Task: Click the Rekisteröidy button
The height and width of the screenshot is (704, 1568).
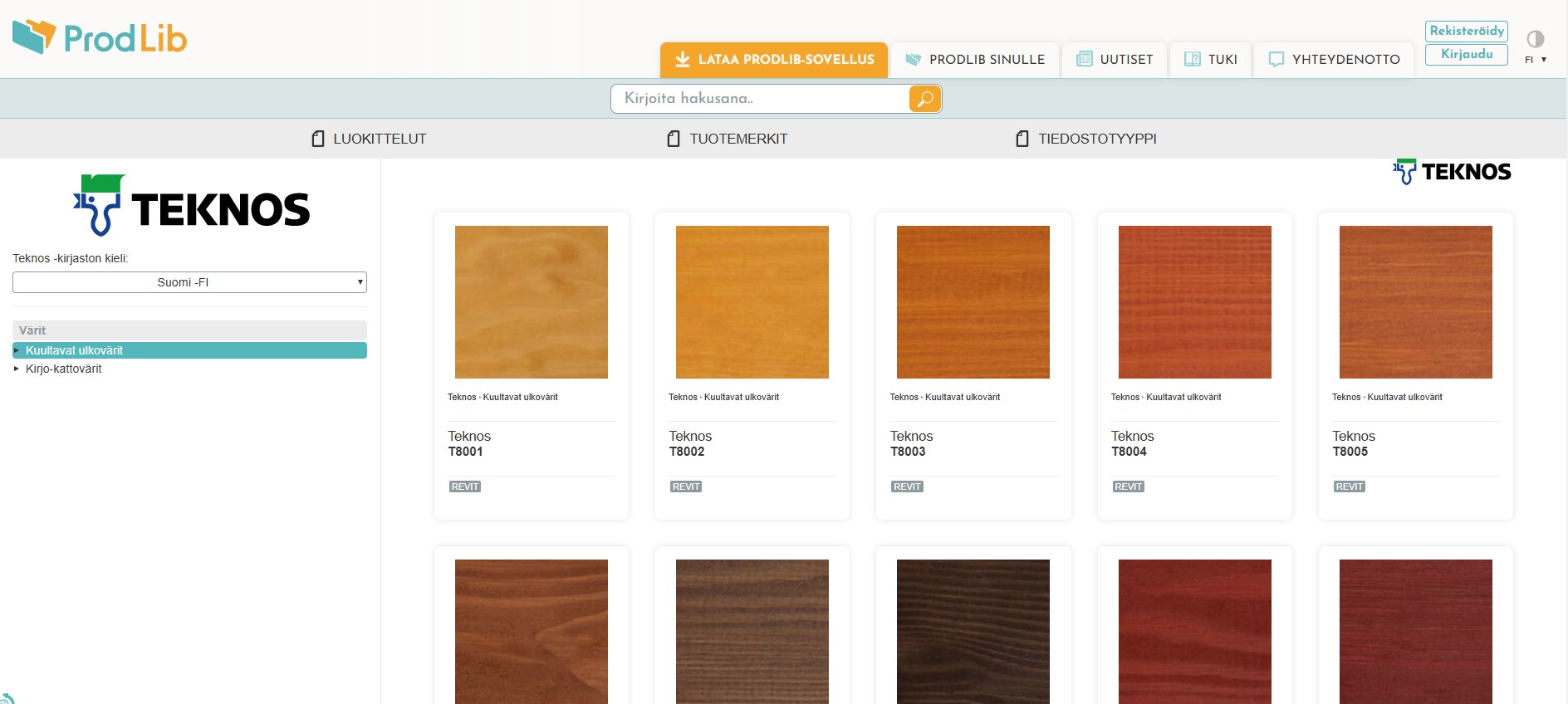Action: click(1467, 31)
